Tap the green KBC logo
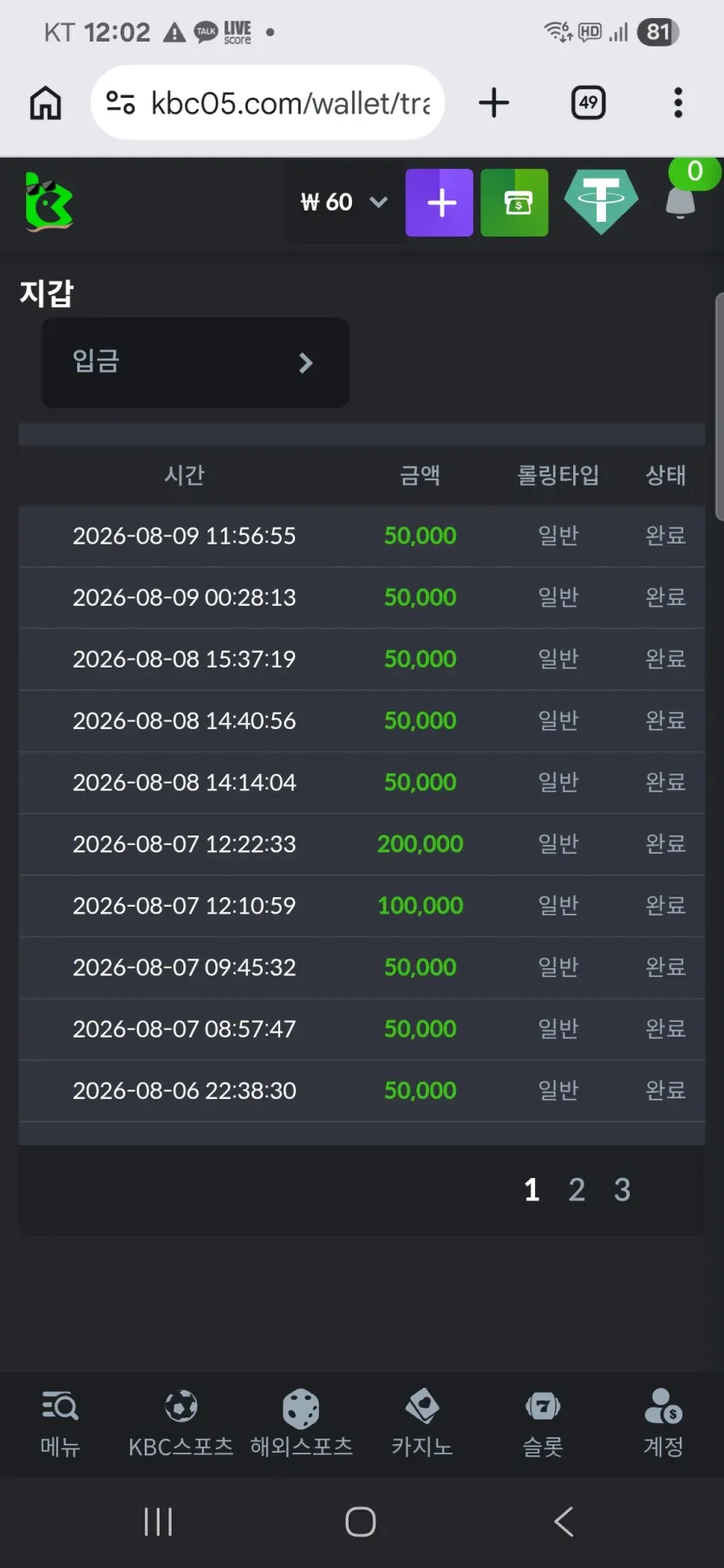This screenshot has height=1568, width=724. tap(49, 202)
